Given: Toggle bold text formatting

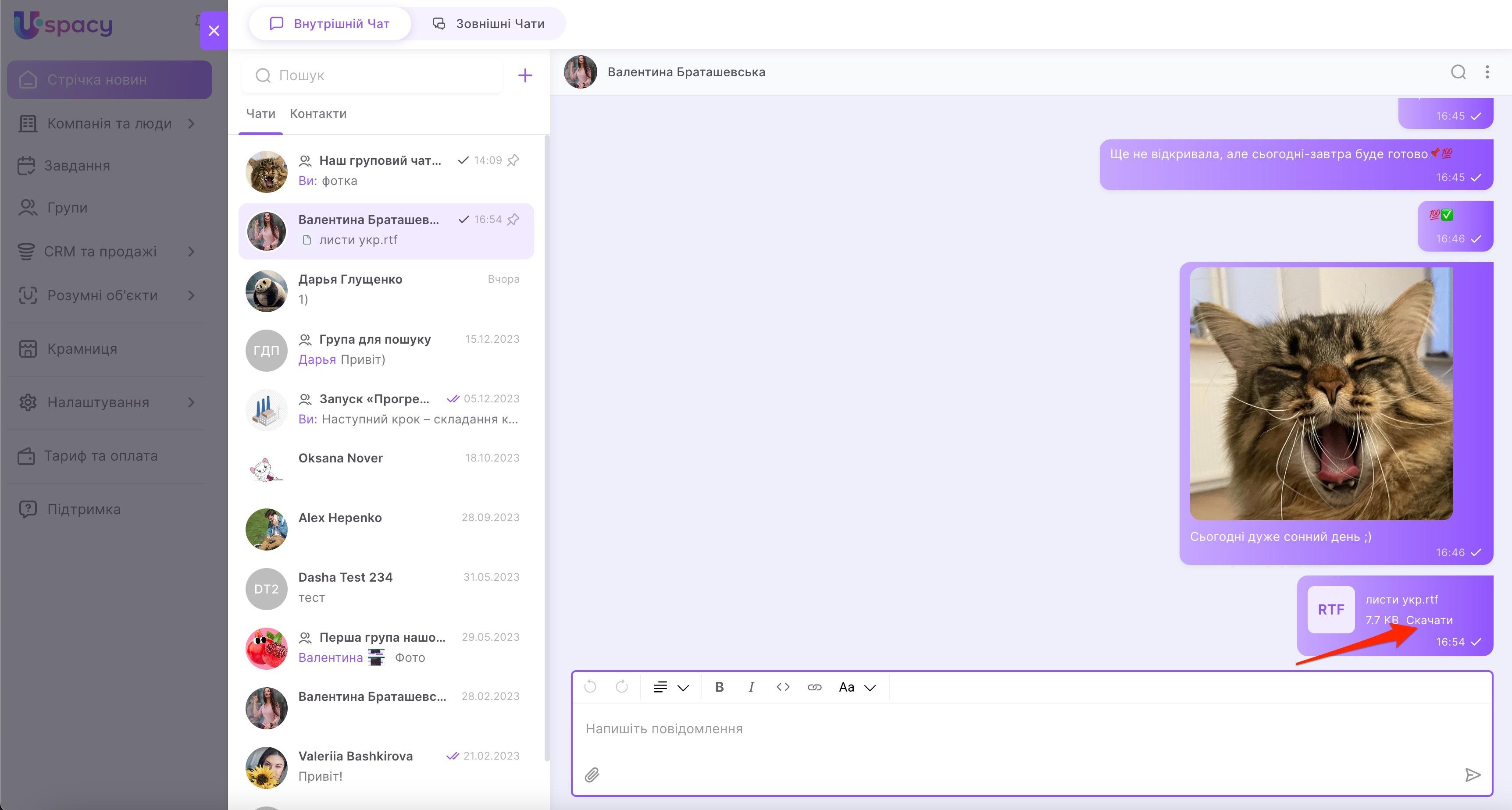Looking at the screenshot, I should (x=719, y=687).
